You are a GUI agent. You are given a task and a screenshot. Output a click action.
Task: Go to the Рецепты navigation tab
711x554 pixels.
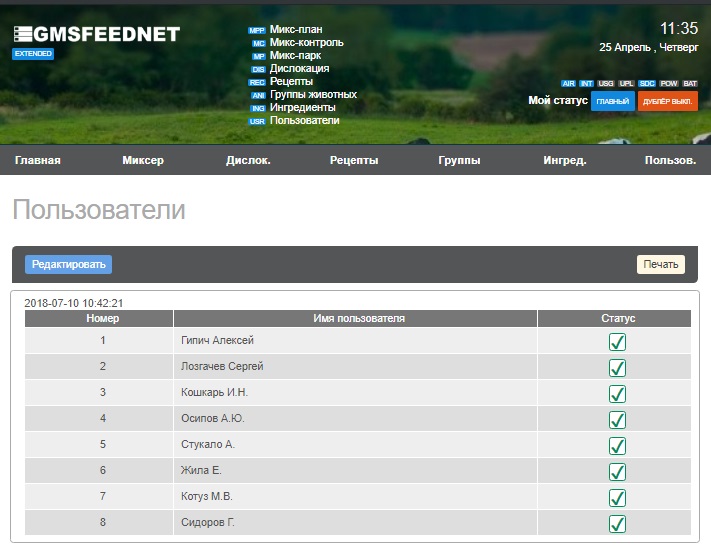(354, 160)
